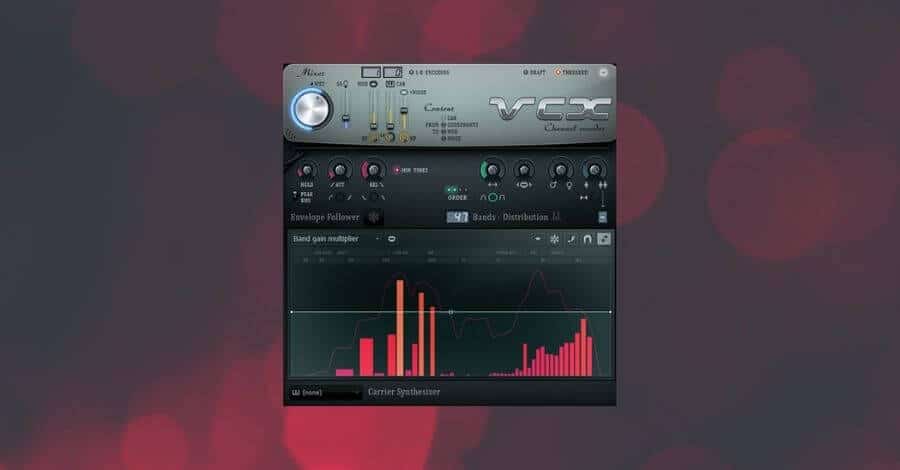
Task: Click the first icon of the envelope editor tool row
Action: pyautogui.click(x=537, y=239)
